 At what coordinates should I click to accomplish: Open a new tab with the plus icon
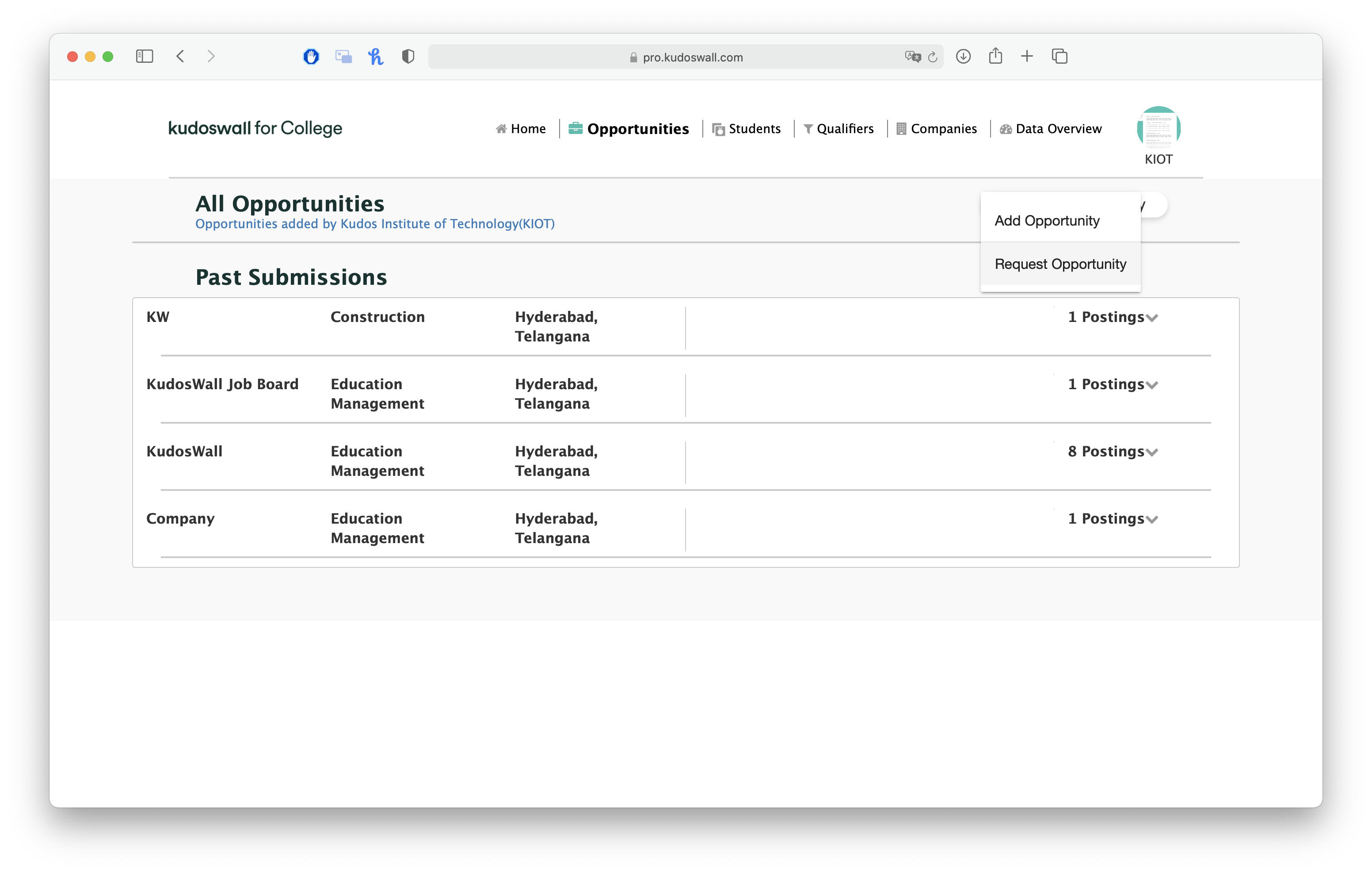coord(1027,56)
